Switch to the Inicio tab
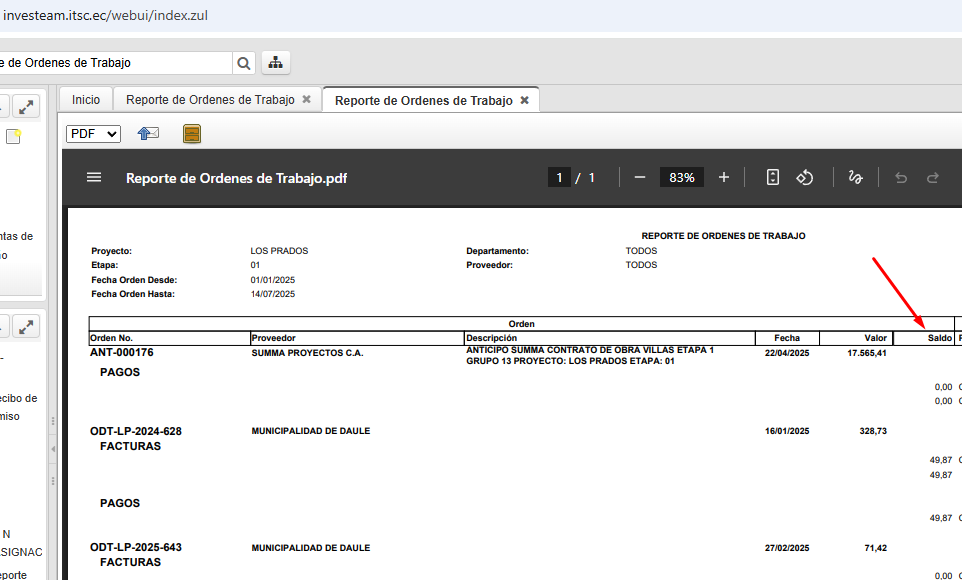Image resolution: width=962 pixels, height=580 pixels. click(x=86, y=100)
